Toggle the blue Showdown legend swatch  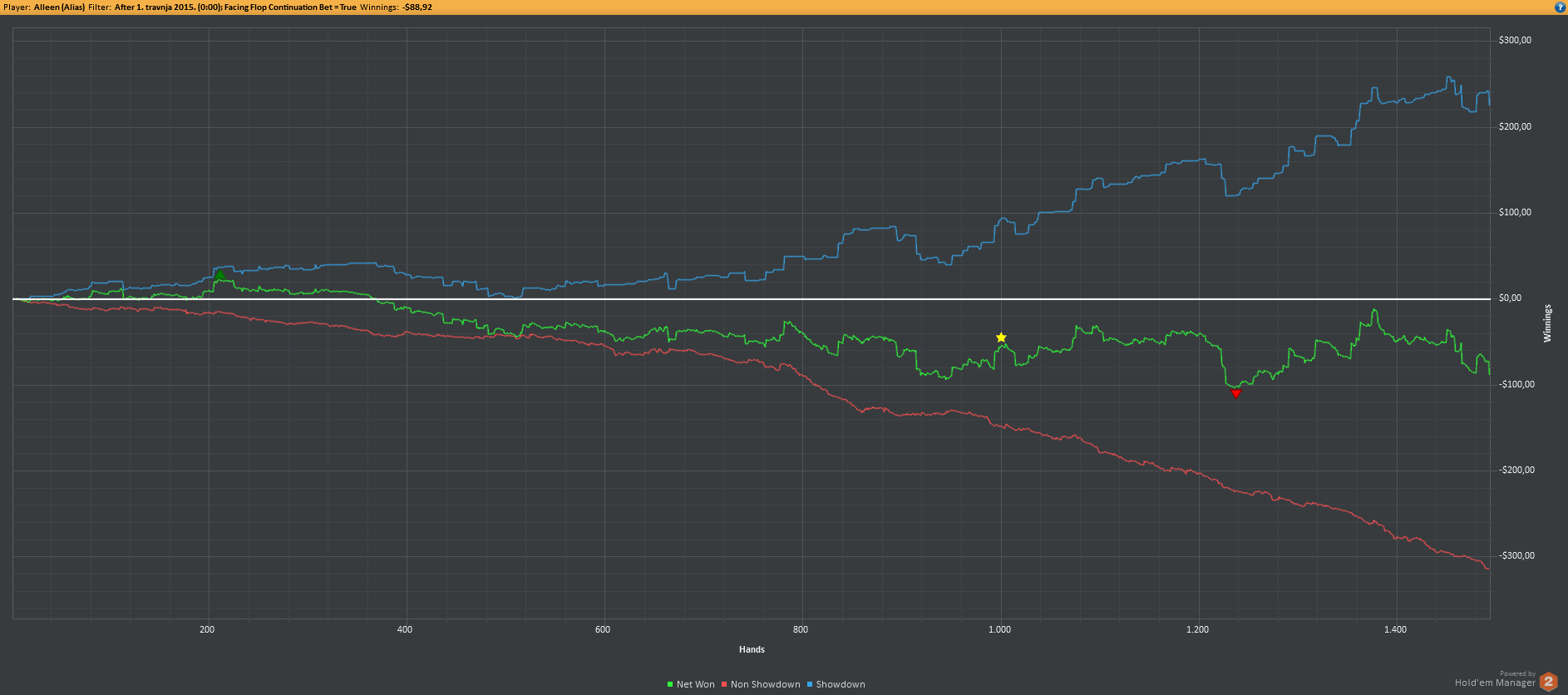pyautogui.click(x=810, y=684)
